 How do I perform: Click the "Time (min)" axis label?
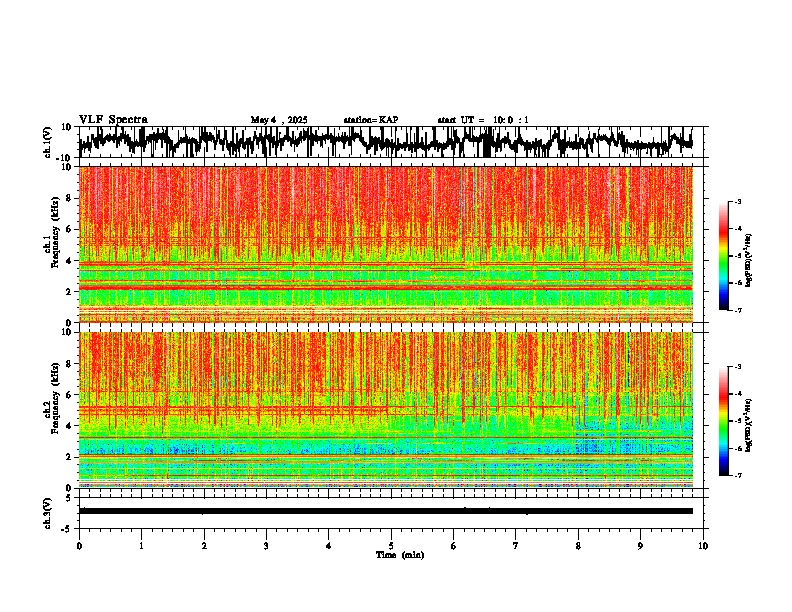click(x=400, y=555)
